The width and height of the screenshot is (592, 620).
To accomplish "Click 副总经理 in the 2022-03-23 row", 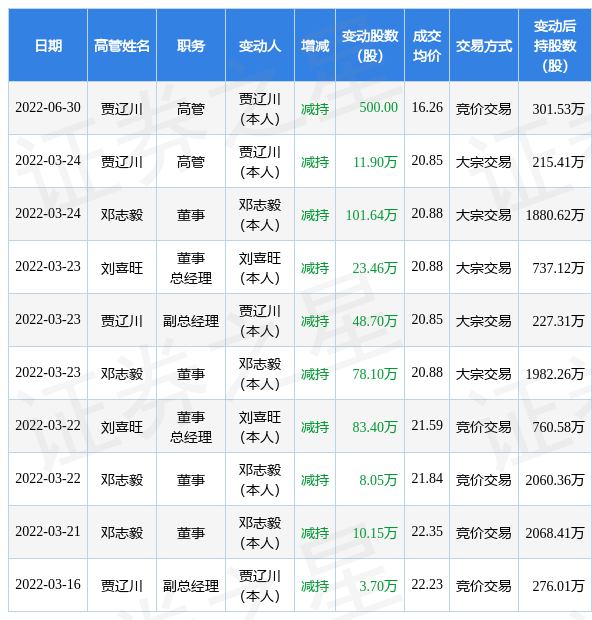I will [191, 321].
